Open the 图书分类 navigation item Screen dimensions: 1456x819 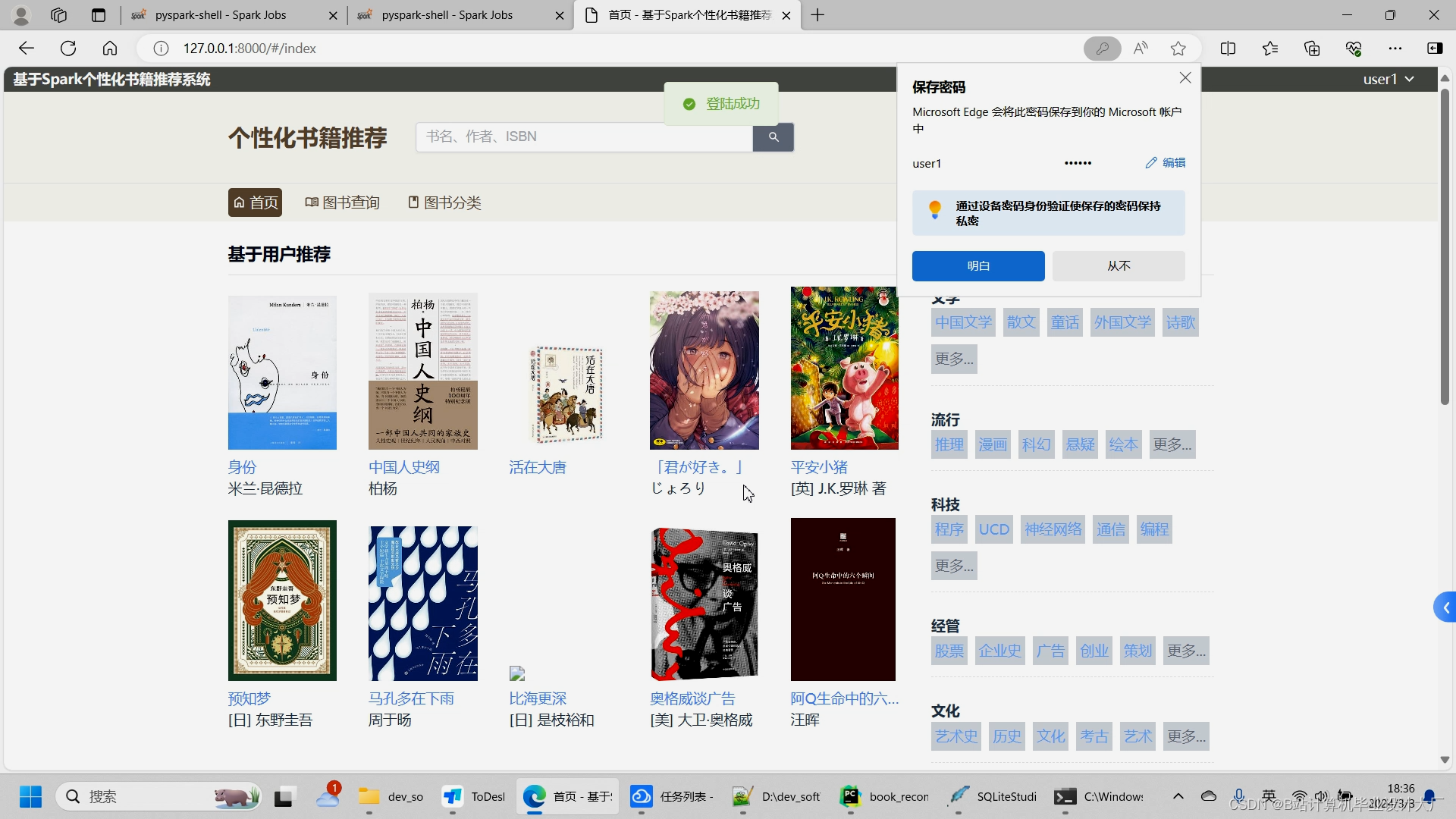click(x=444, y=202)
